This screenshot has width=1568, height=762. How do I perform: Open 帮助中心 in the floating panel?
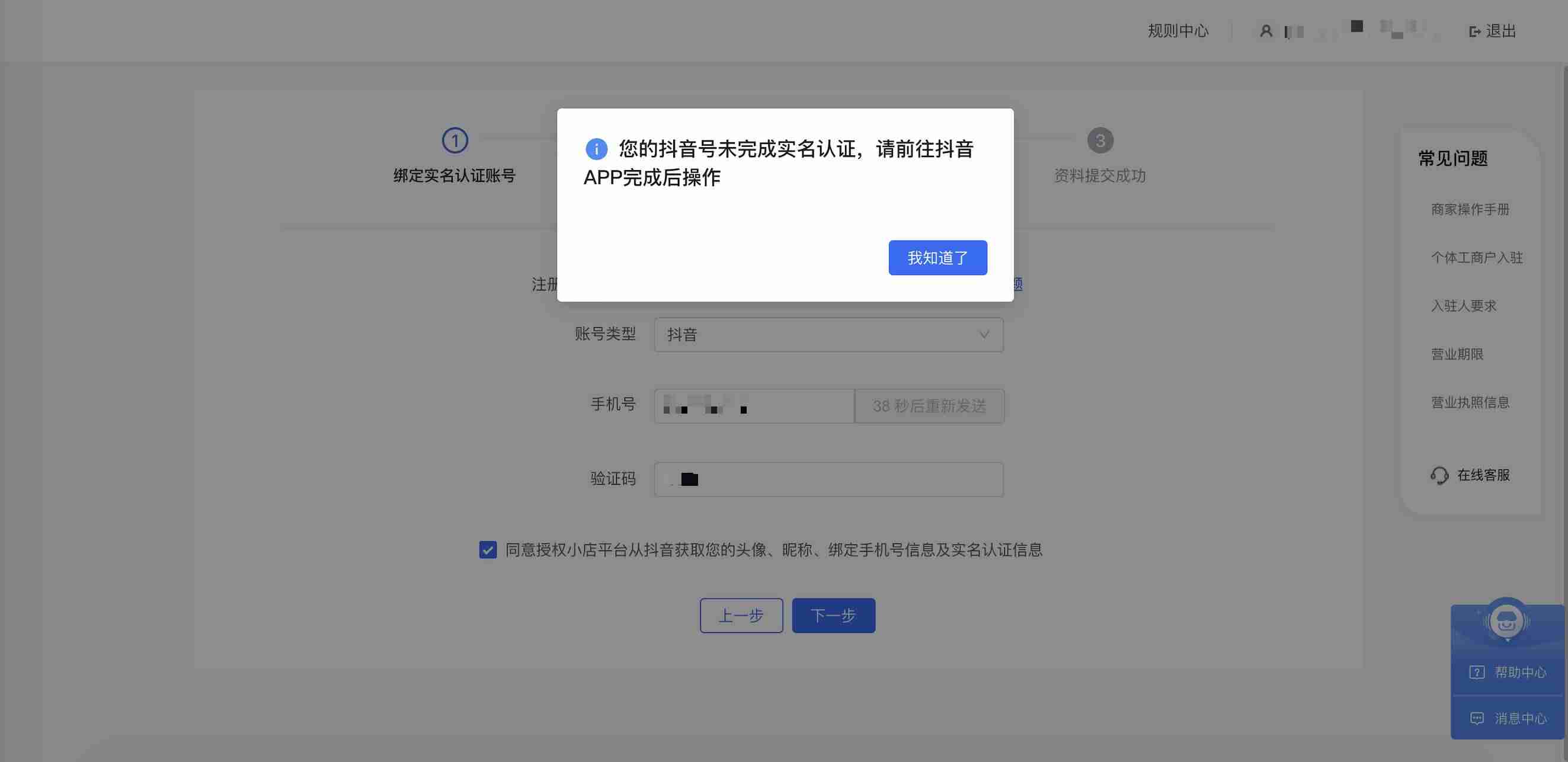pyautogui.click(x=1521, y=672)
